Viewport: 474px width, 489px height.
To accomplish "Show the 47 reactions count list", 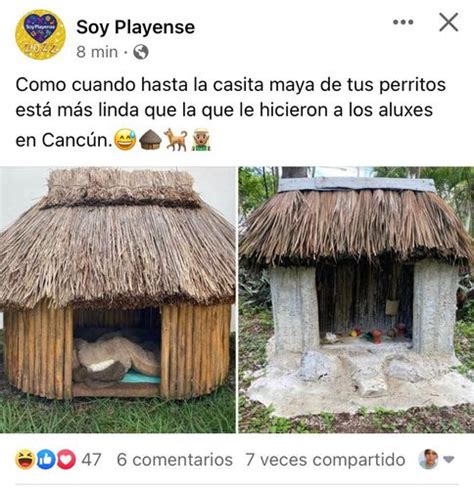I will pos(91,460).
